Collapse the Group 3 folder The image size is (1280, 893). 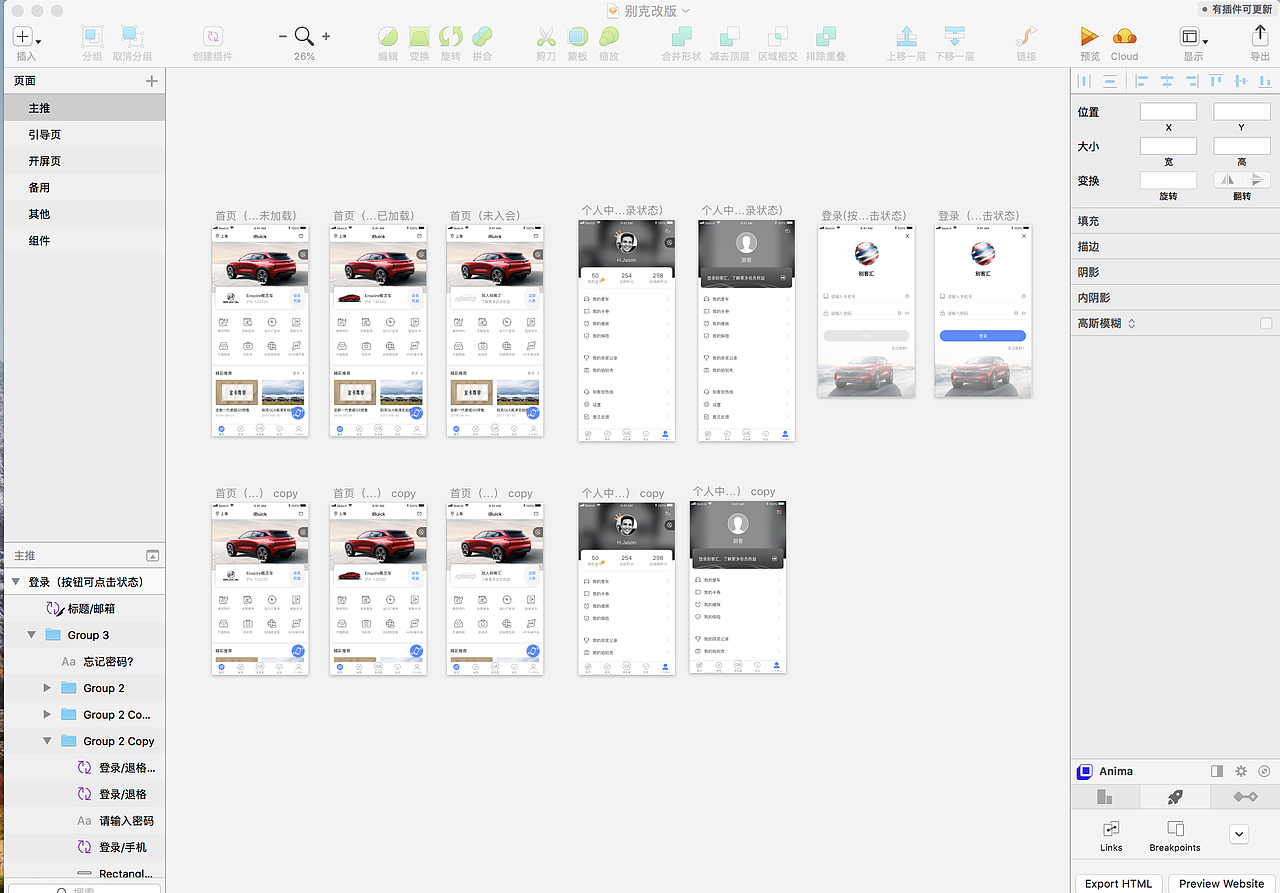pyautogui.click(x=32, y=635)
